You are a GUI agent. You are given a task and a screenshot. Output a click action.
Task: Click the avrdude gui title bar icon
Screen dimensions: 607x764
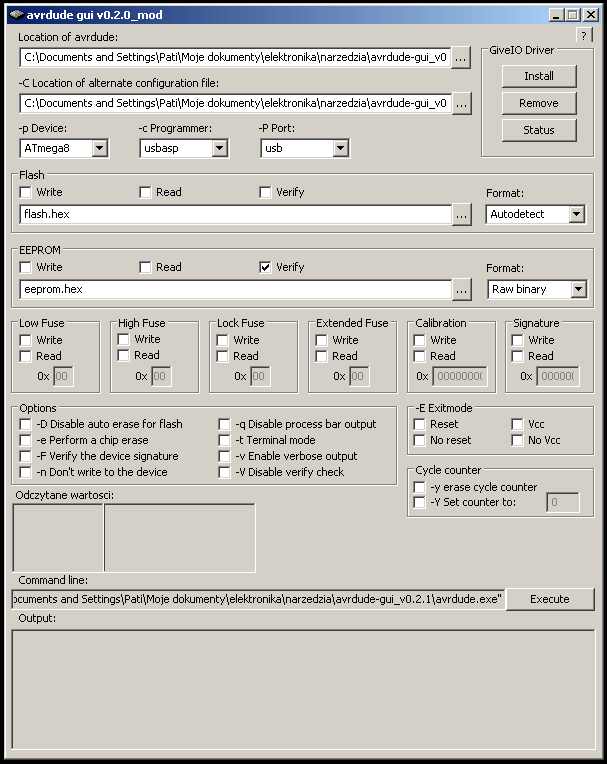point(17,15)
